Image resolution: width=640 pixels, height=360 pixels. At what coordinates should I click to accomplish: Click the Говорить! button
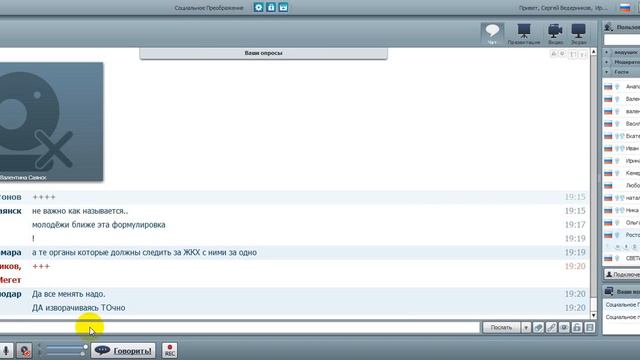(123, 351)
